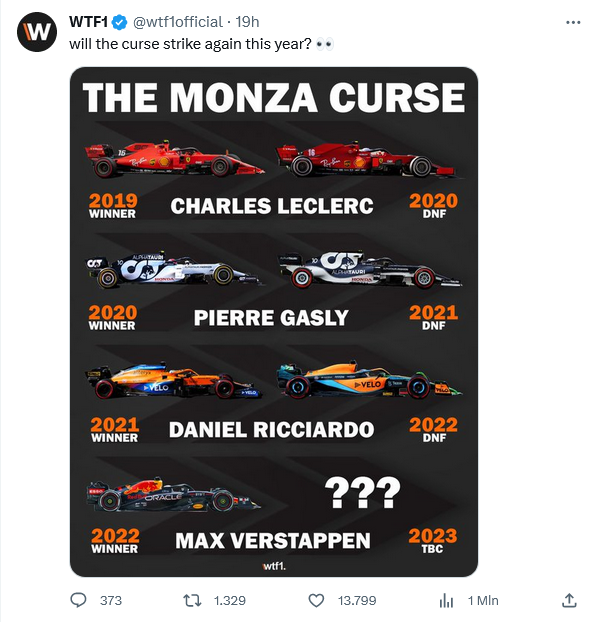The height and width of the screenshot is (622, 598).
Task: Click the blue verified badge
Action: 119,22
